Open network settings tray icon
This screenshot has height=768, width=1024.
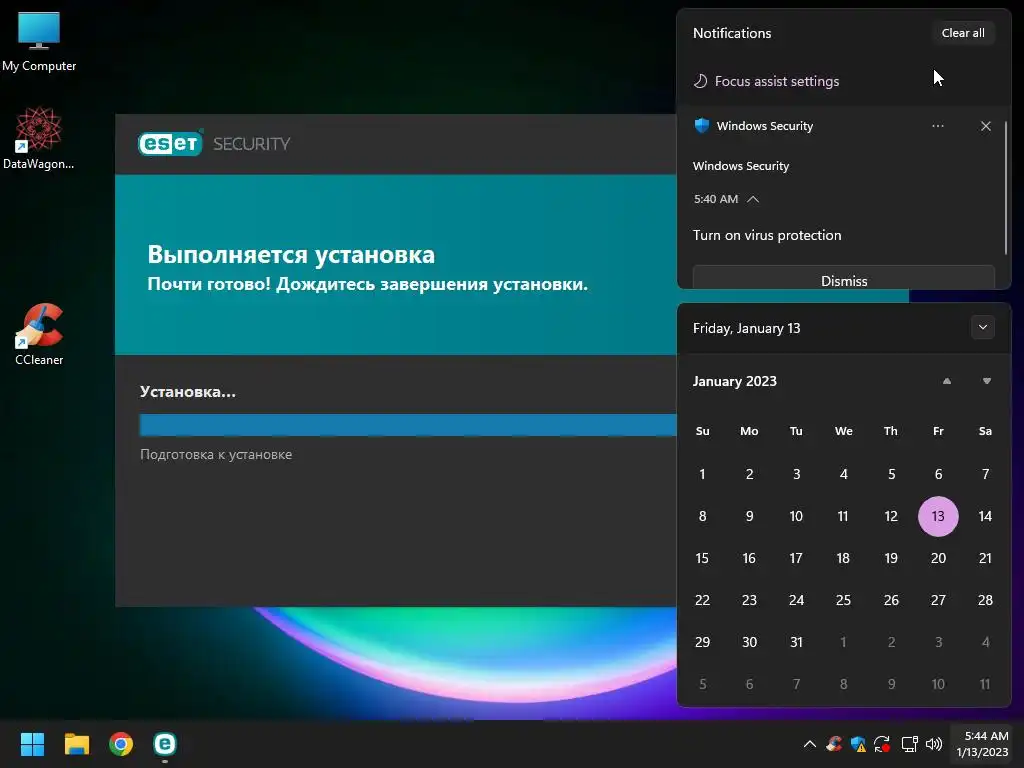pyautogui.click(x=909, y=744)
